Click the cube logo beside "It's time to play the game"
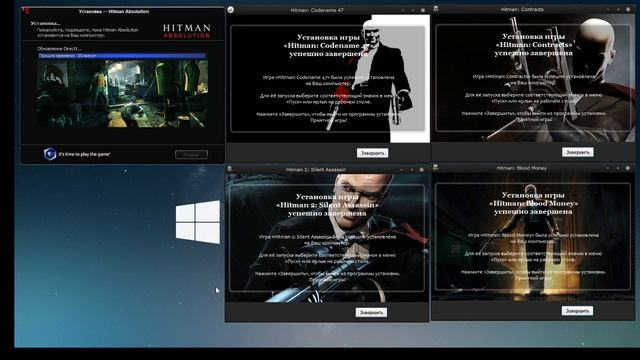The width and height of the screenshot is (640, 360). pos(50,154)
